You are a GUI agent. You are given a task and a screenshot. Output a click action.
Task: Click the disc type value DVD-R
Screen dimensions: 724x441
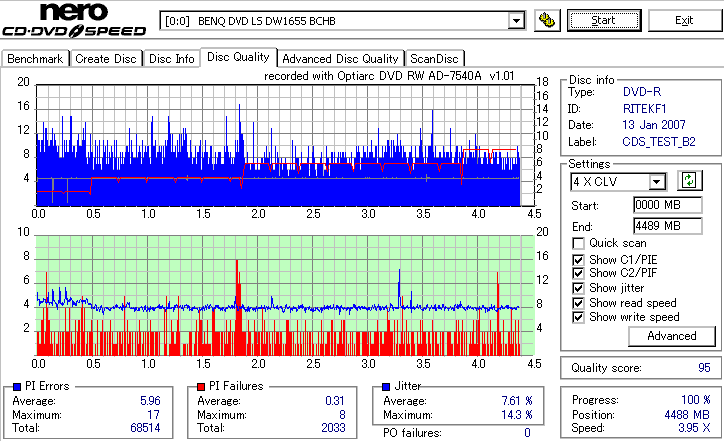642,92
